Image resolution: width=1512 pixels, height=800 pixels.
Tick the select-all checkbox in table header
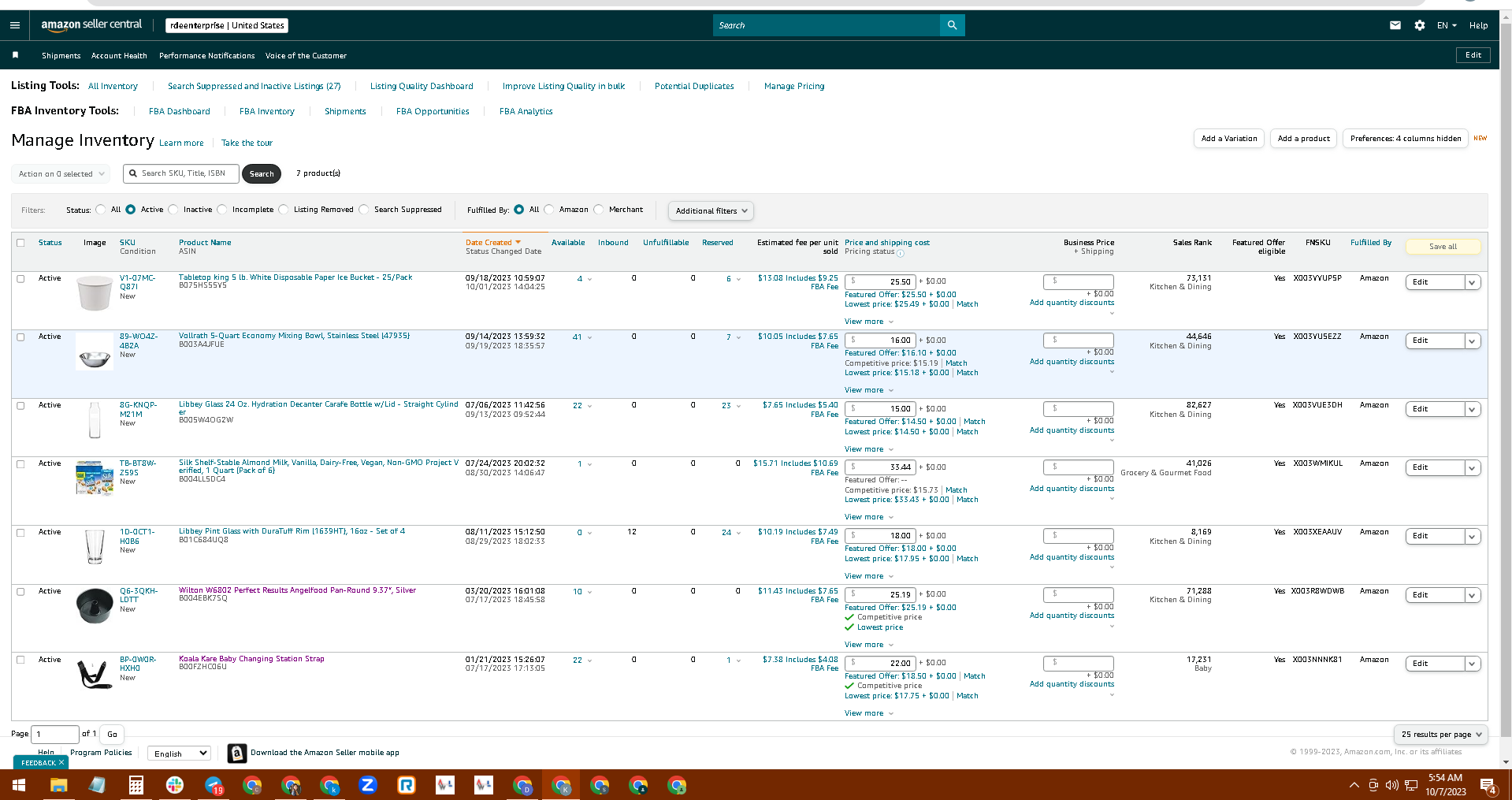[20, 243]
